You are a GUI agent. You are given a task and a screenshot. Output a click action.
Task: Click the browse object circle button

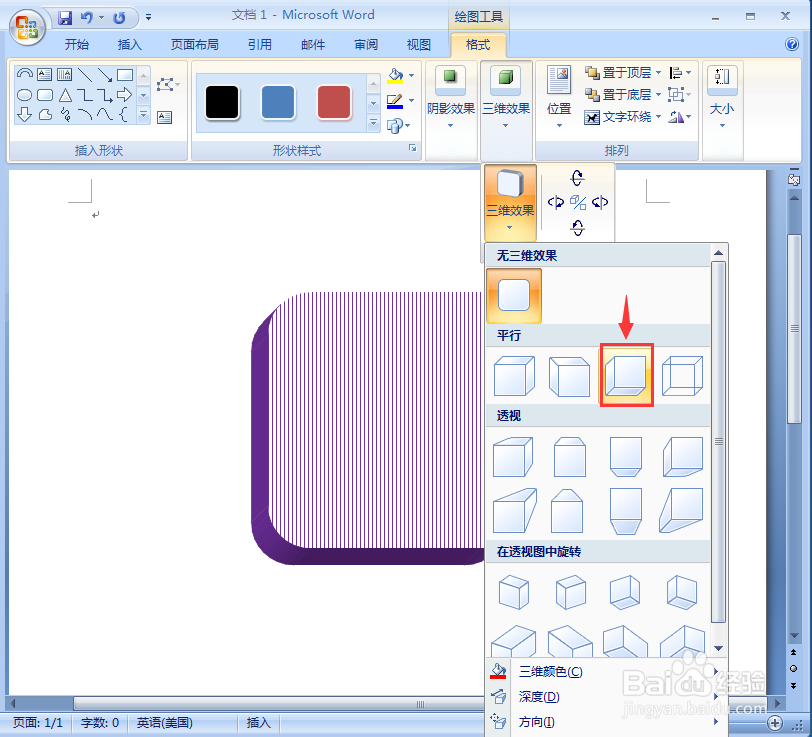793,669
